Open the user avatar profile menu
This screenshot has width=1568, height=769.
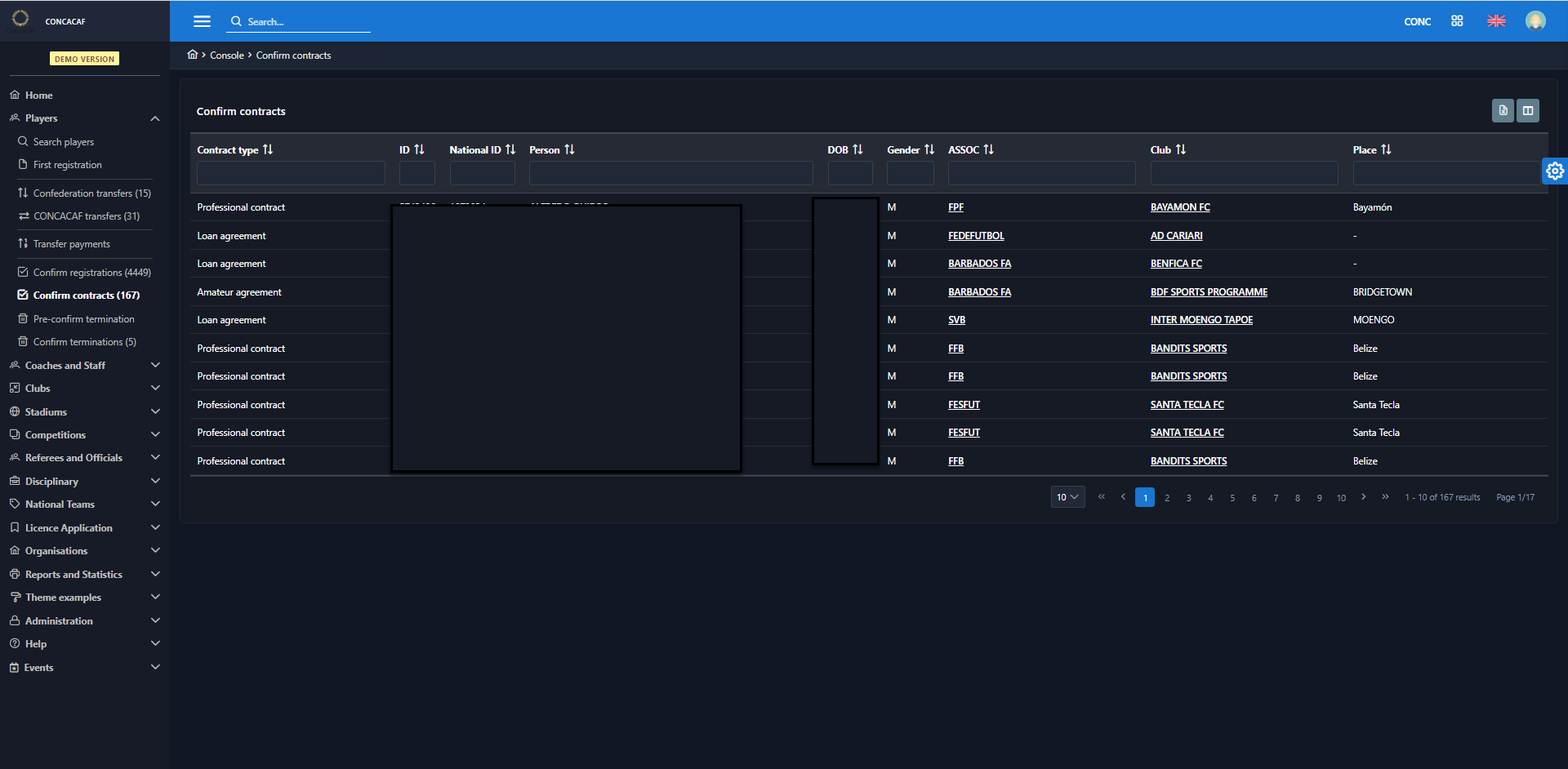coord(1535,21)
